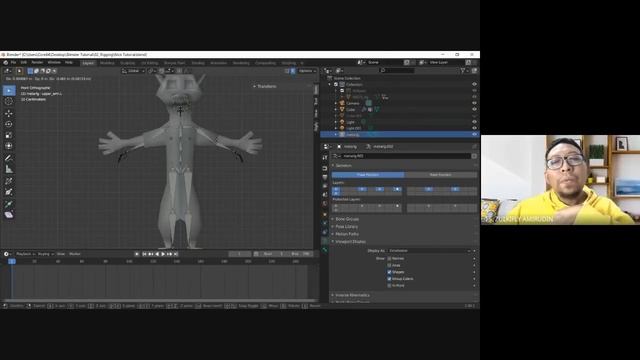The height and width of the screenshot is (360, 640).
Task: Open the viewport Options popover
Action: (x=307, y=71)
